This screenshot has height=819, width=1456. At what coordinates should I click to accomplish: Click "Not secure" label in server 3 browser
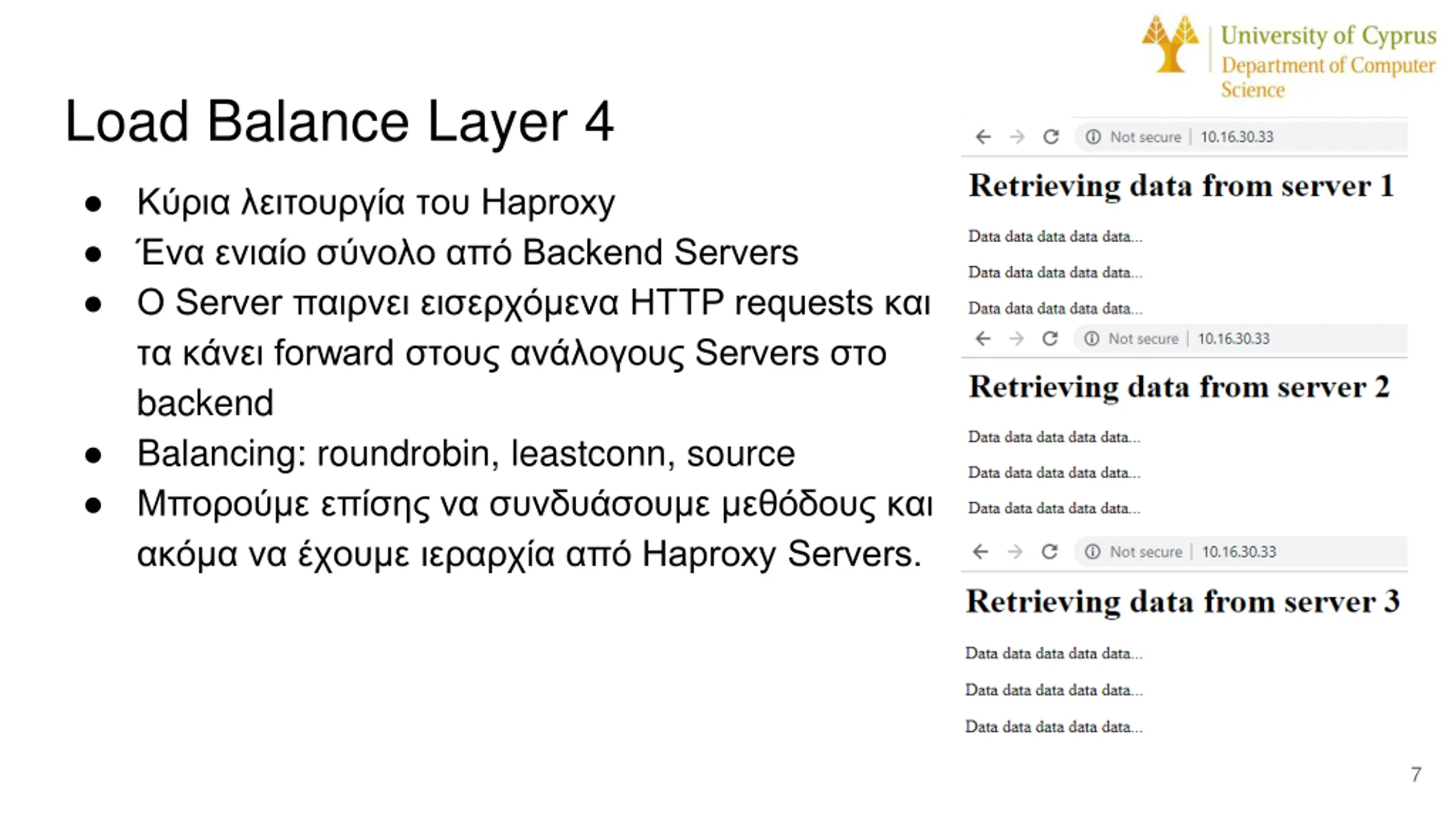click(1146, 552)
